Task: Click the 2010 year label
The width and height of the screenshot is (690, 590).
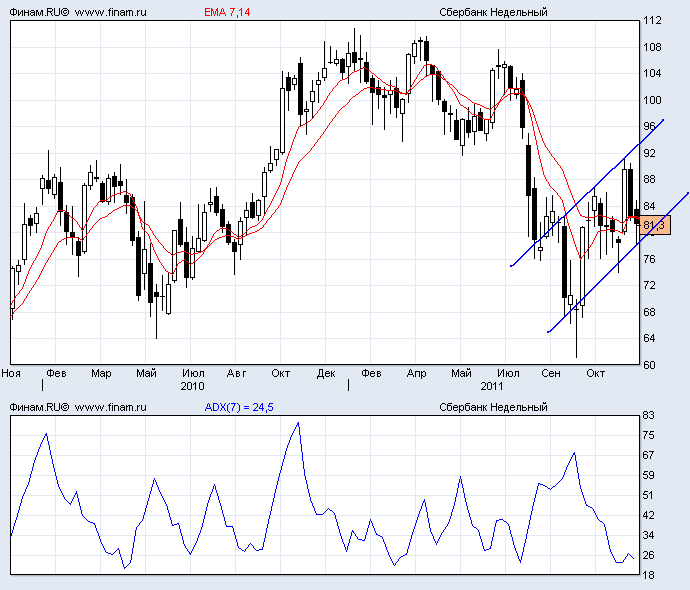Action: (x=192, y=386)
